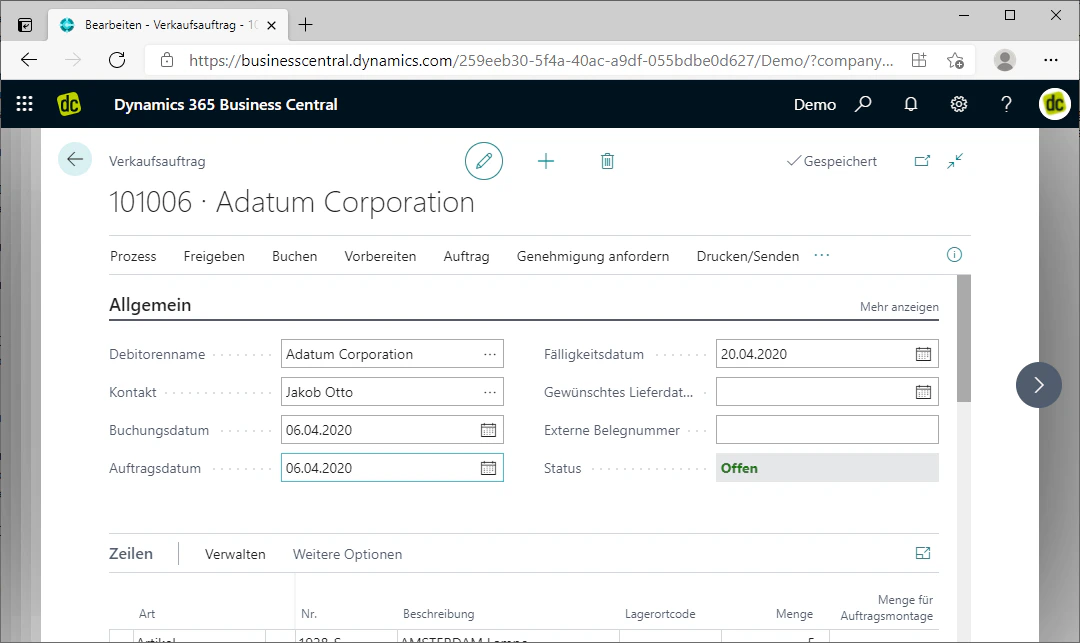Viewport: 1080px width, 643px height.
Task: Open settings gear icon
Action: [x=959, y=104]
